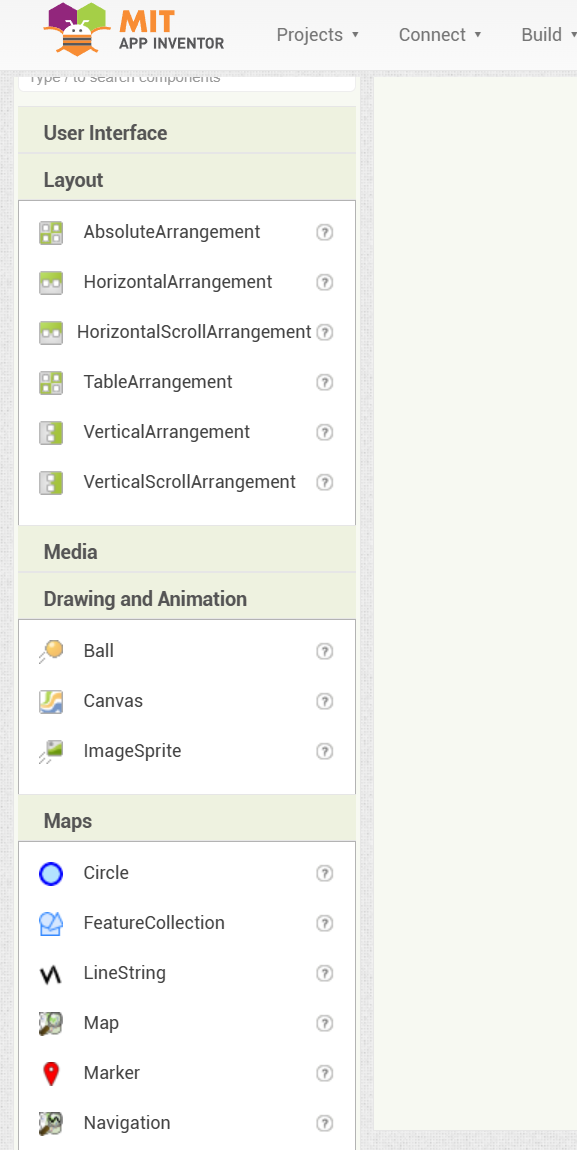Click the Map label
Screen dimensions: 577x1150
[x=101, y=1022]
